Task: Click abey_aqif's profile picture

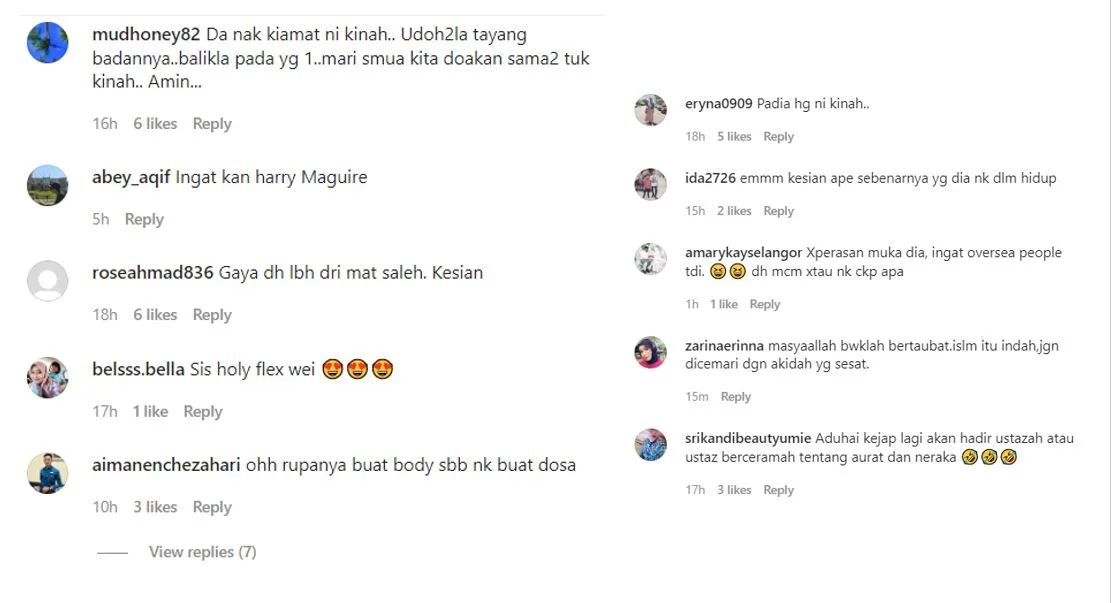Action: (47, 186)
